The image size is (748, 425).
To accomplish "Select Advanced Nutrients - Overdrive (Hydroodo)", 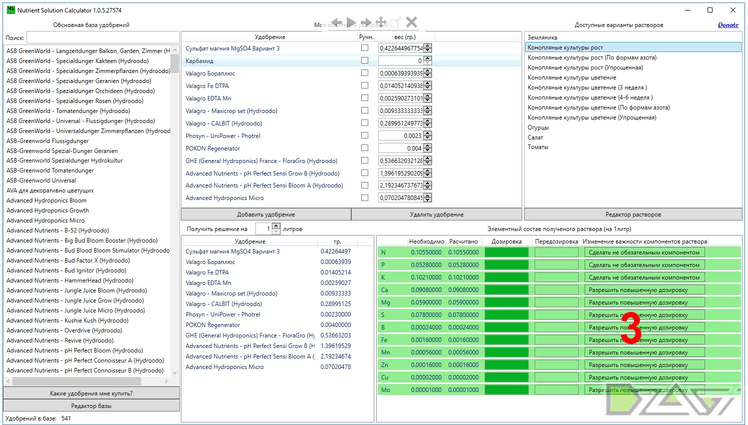I will click(x=64, y=330).
